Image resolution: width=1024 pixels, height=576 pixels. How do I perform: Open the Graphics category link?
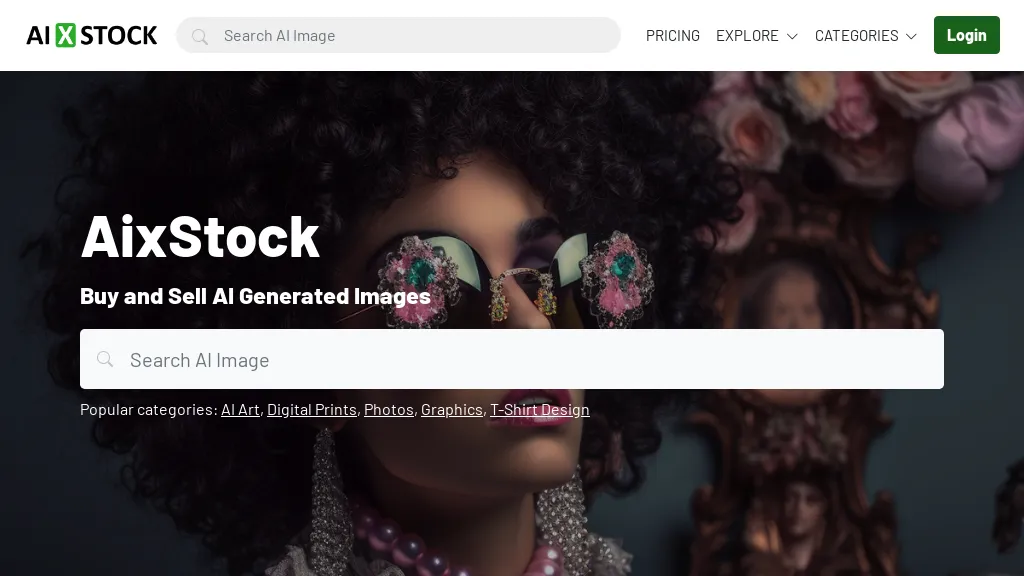[451, 409]
